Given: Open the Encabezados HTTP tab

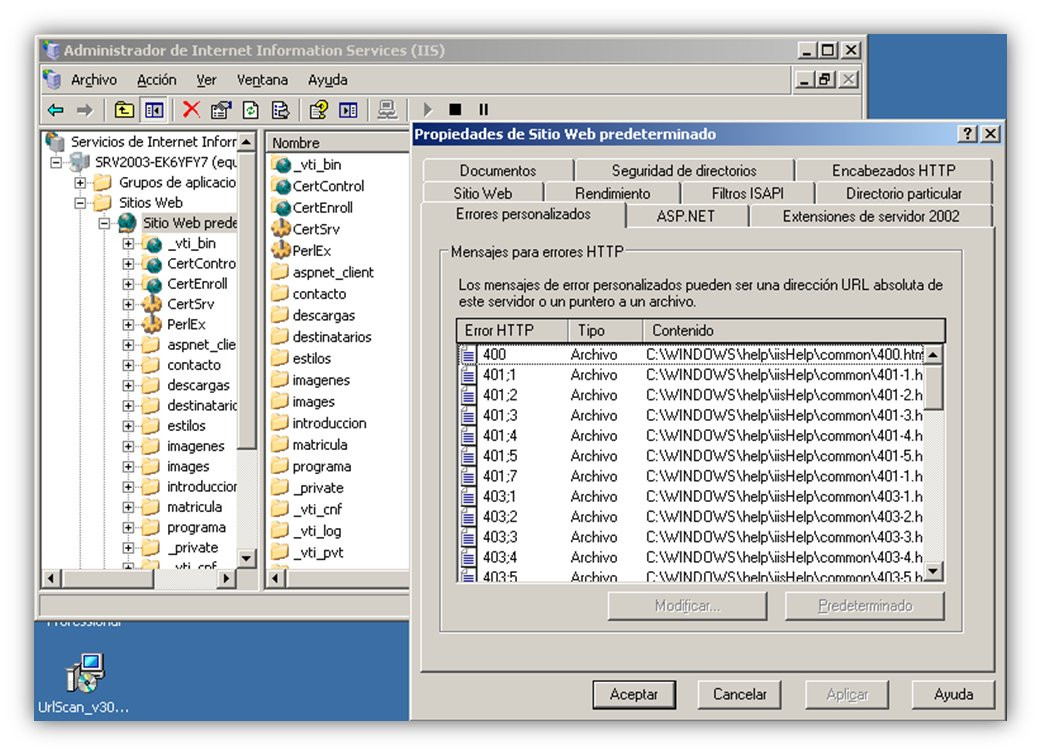Looking at the screenshot, I should click(x=894, y=171).
